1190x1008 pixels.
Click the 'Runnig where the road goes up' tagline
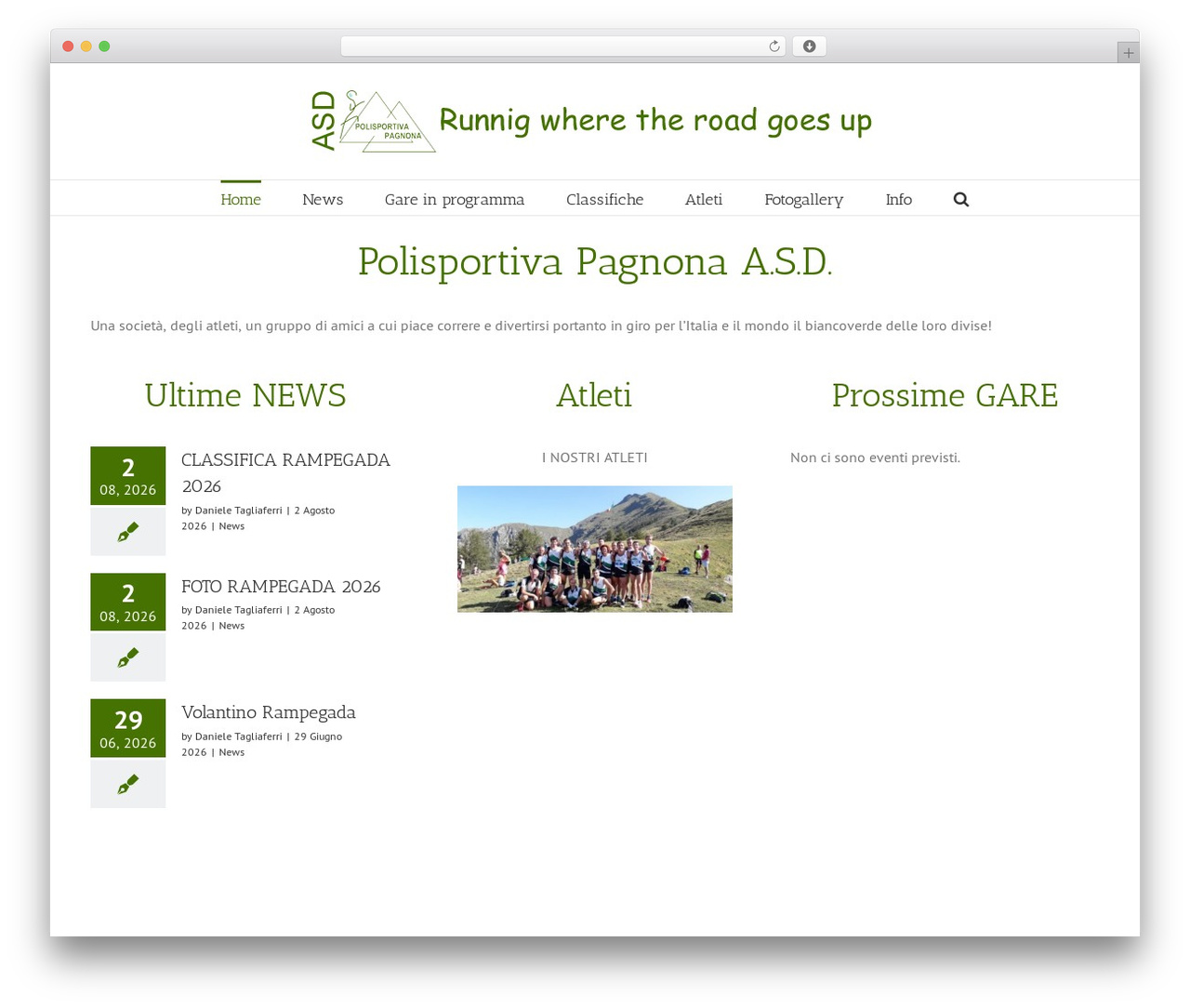[655, 121]
